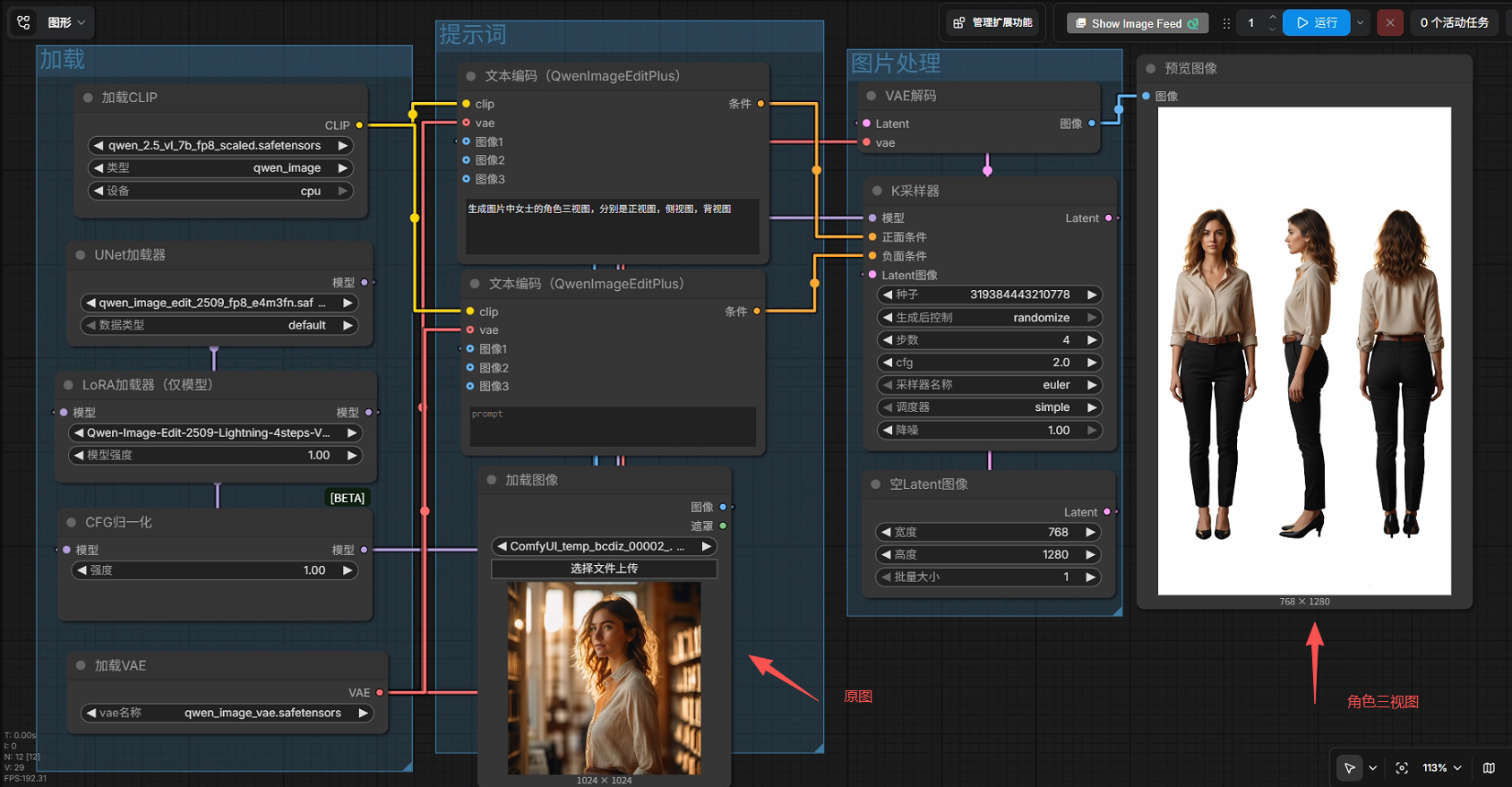Collapse the 预览图像 node dot
The height and width of the screenshot is (787, 1512).
click(x=1151, y=68)
